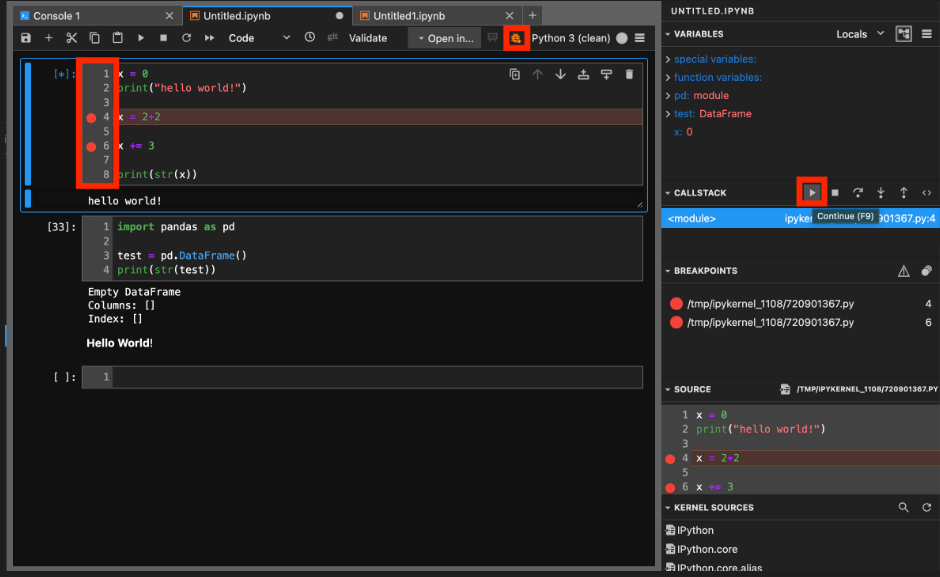The height and width of the screenshot is (577, 940).
Task: Close the Console 1 tab
Action: tap(169, 16)
